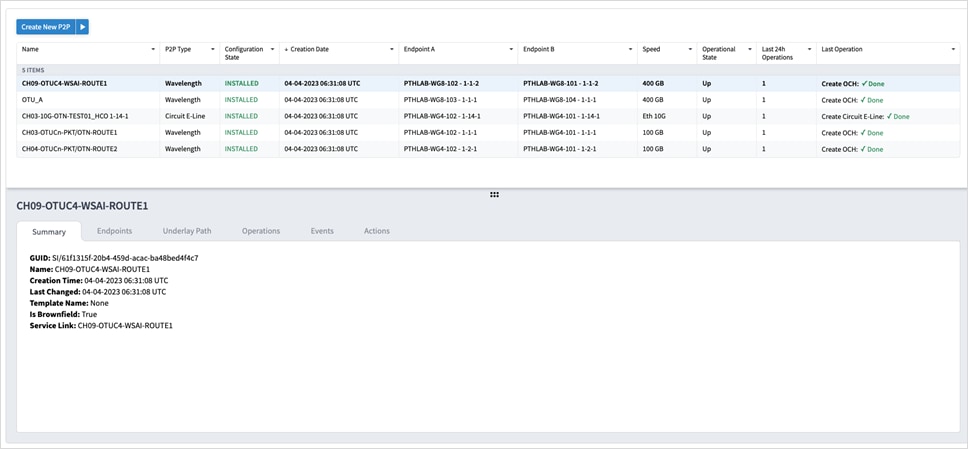Click the Is Brownfield True line
The image size is (968, 449).
click(x=63, y=314)
